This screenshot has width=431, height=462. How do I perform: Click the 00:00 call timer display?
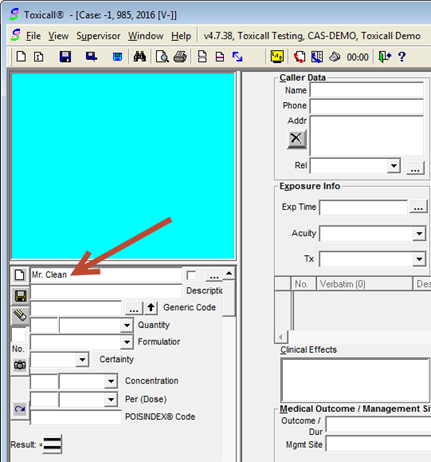[358, 57]
